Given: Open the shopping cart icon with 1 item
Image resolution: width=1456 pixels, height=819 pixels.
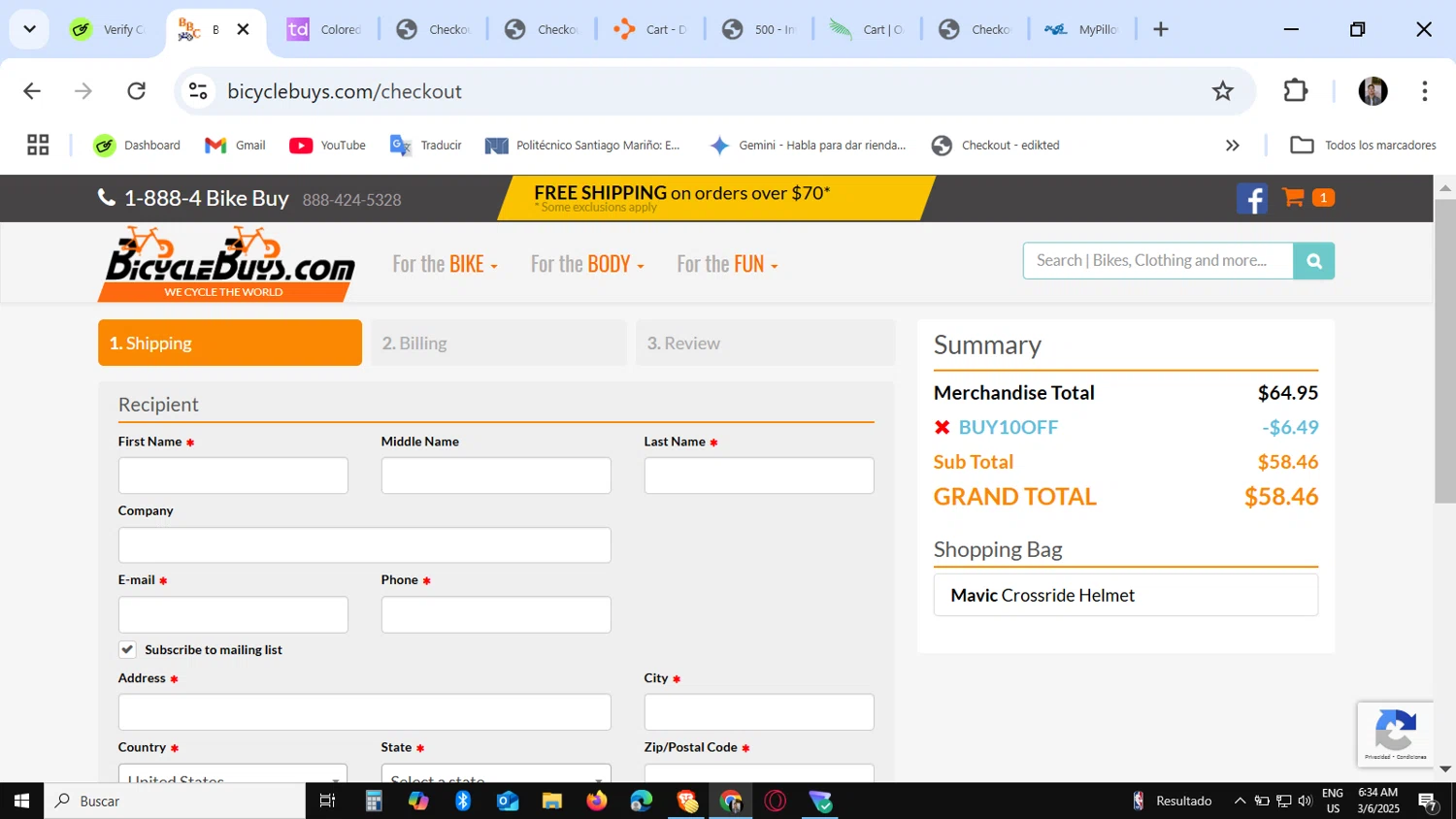Looking at the screenshot, I should coord(1307,198).
